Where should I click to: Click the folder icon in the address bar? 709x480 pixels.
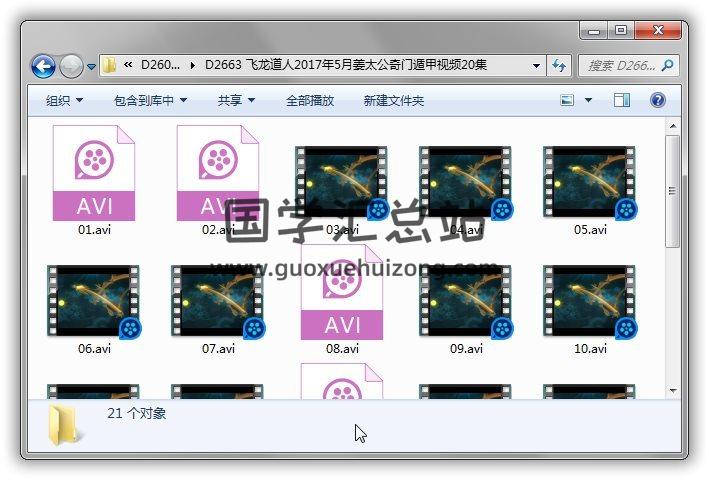(109, 66)
